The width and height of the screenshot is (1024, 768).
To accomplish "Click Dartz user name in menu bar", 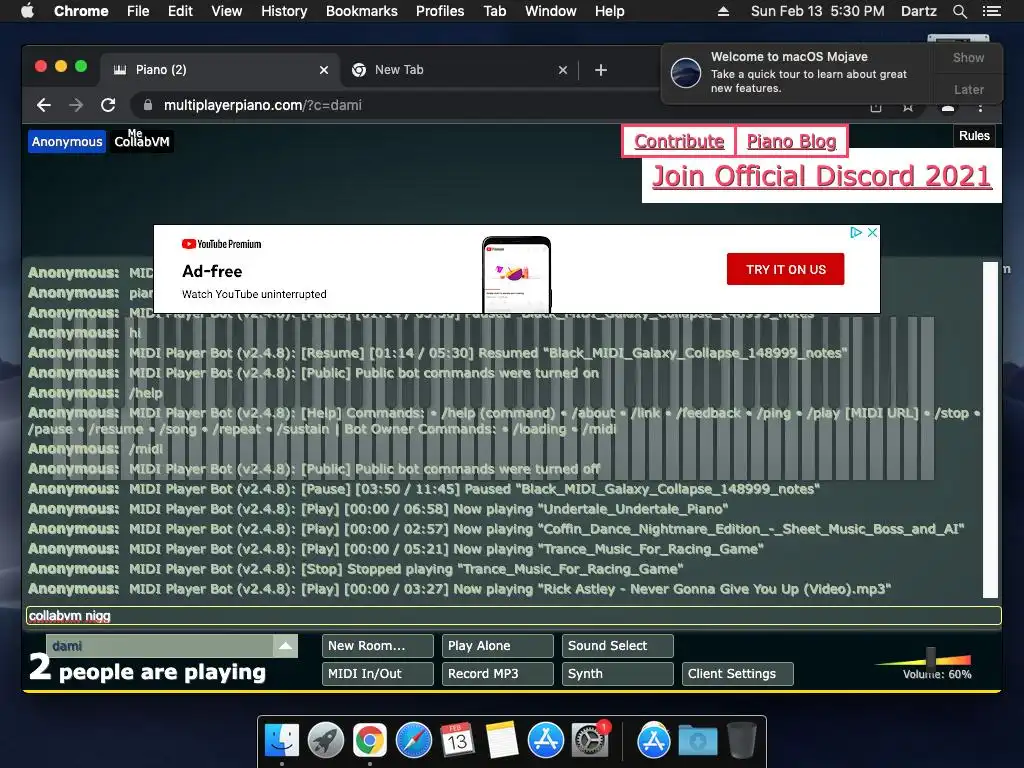I will [x=918, y=11].
